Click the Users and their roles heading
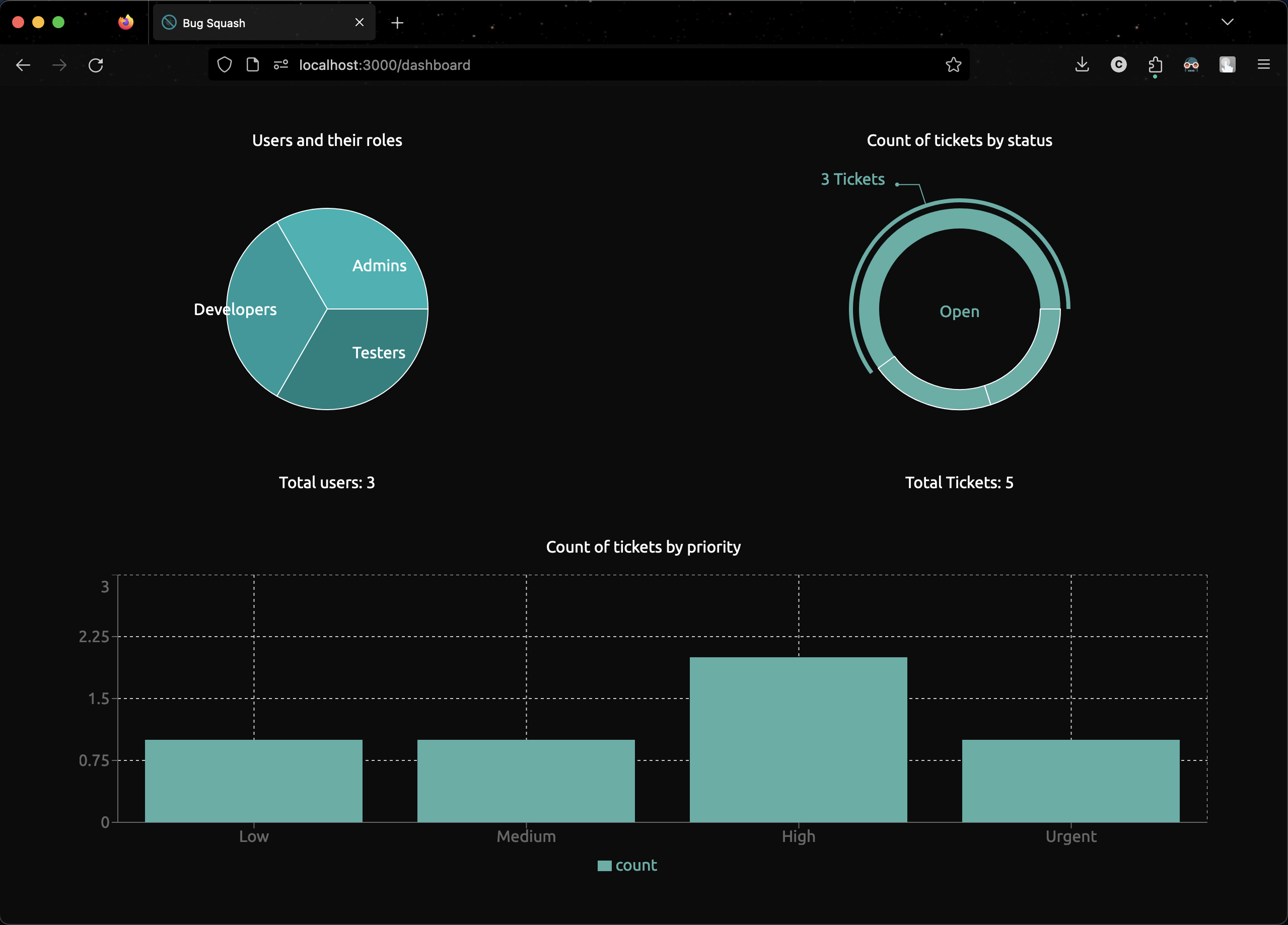Viewport: 1288px width, 925px height. (327, 140)
